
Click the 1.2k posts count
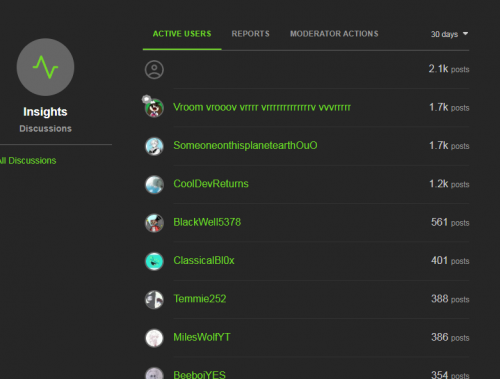[x=449, y=184]
